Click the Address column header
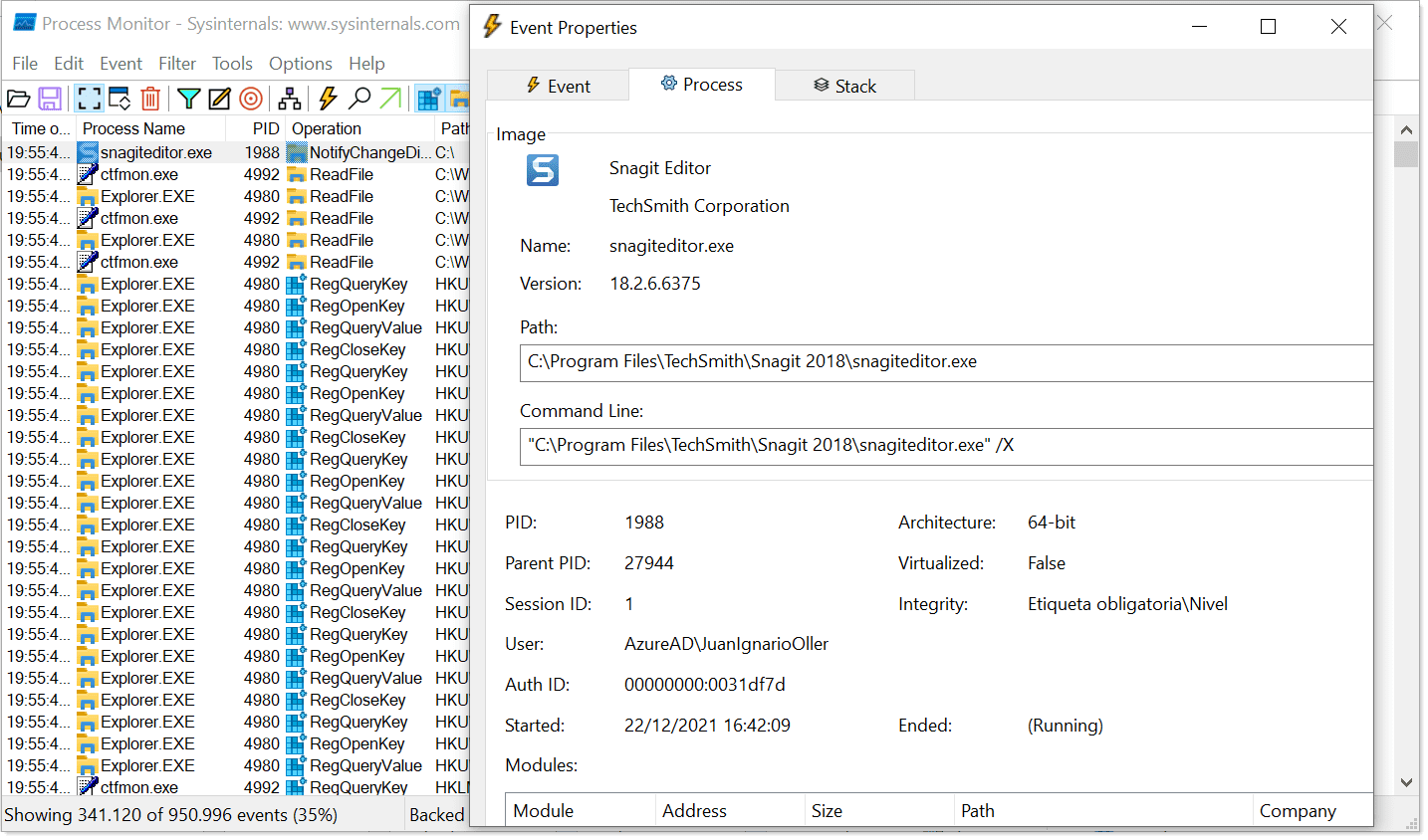This screenshot has width=1428, height=840. [730, 810]
